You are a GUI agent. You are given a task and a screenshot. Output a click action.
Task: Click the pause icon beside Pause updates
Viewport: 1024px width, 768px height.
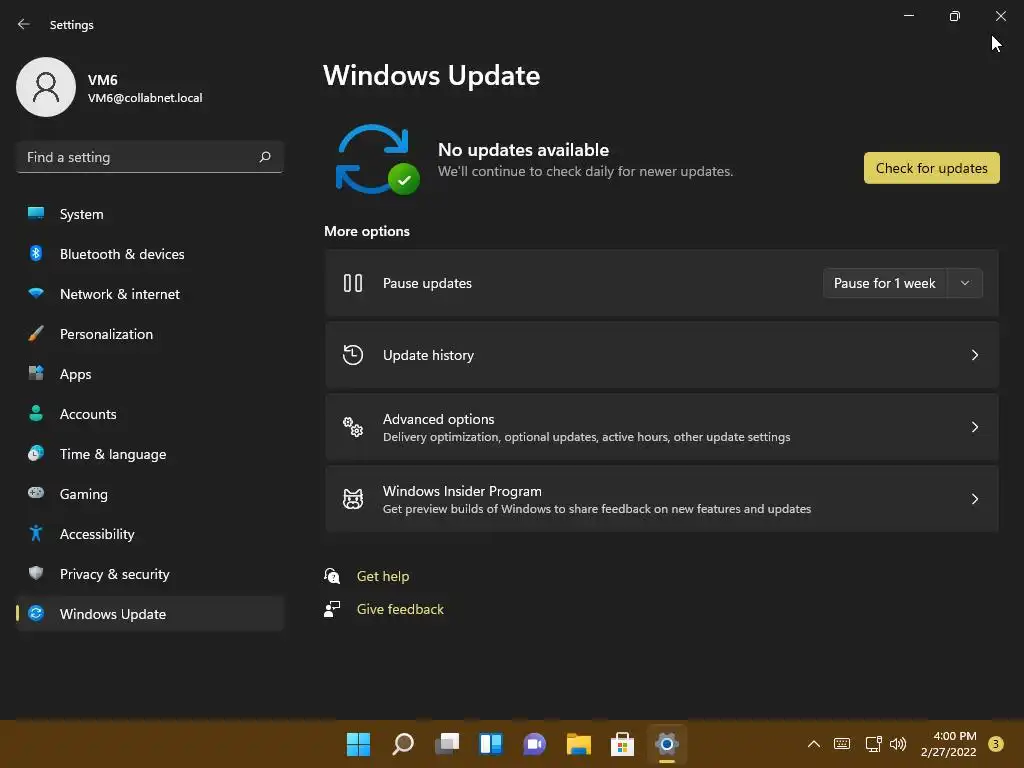353,283
